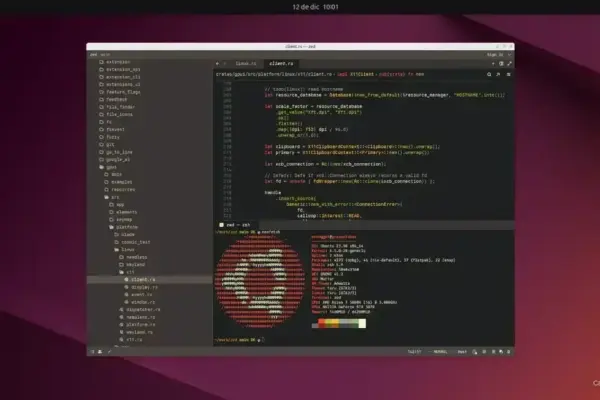
Task: Expand the wayland folder
Action: pyautogui.click(x=132, y=264)
